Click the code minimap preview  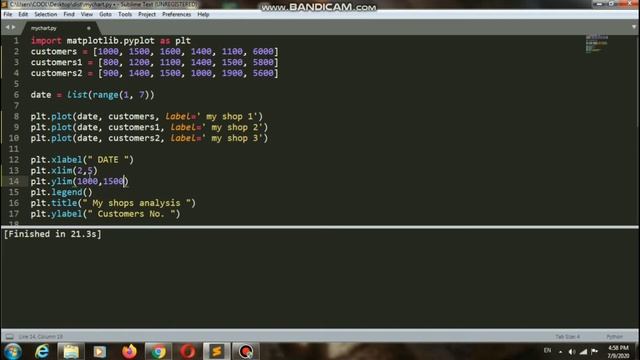coord(597,44)
